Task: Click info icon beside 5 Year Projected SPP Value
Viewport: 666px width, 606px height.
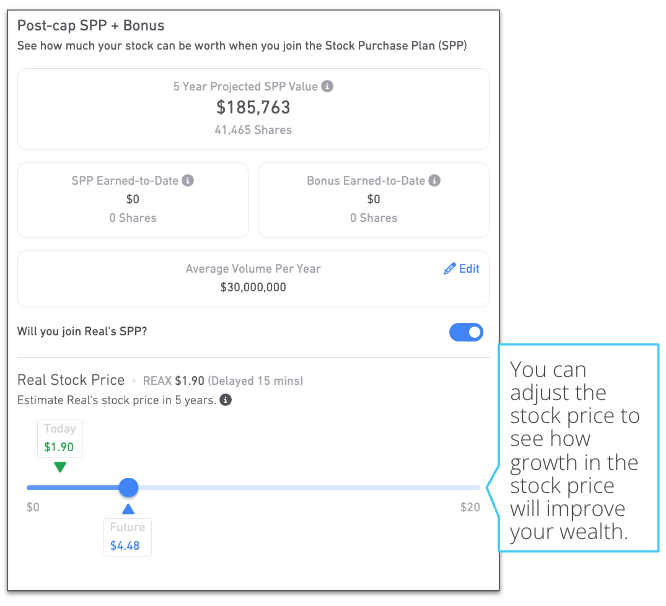Action: pos(327,86)
